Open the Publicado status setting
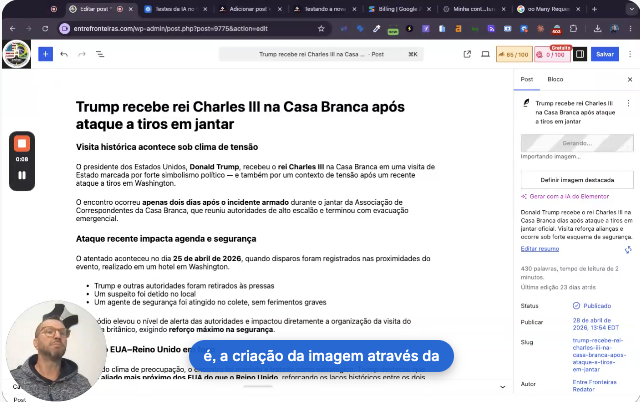Viewport: 640px width, 402px height. tap(592, 306)
